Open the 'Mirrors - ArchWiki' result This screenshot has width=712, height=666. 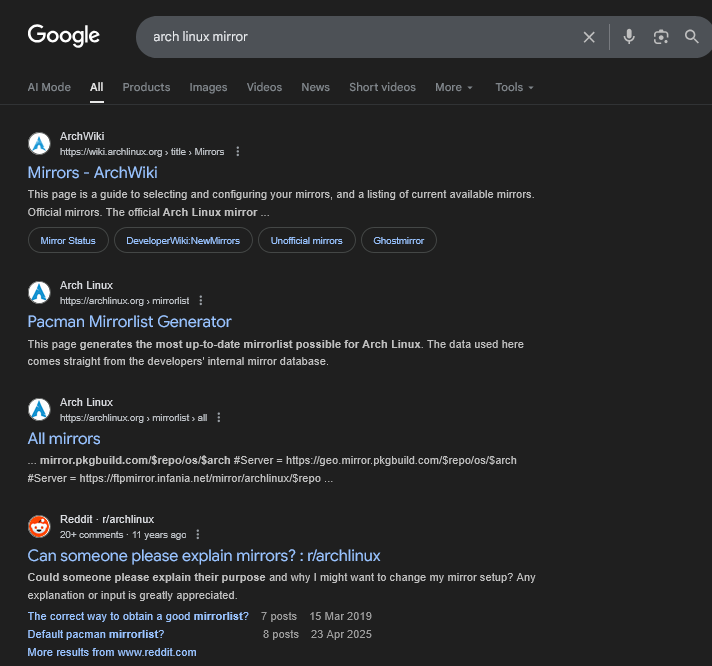coord(93,173)
